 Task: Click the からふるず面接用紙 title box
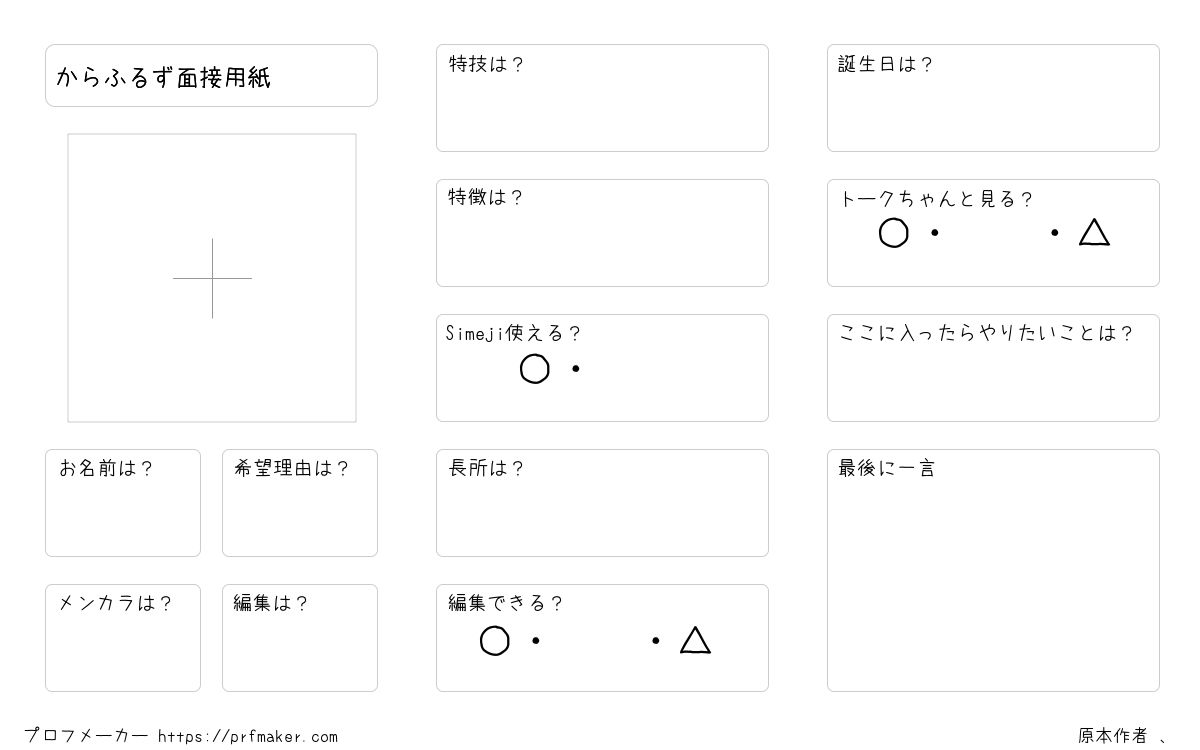211,75
